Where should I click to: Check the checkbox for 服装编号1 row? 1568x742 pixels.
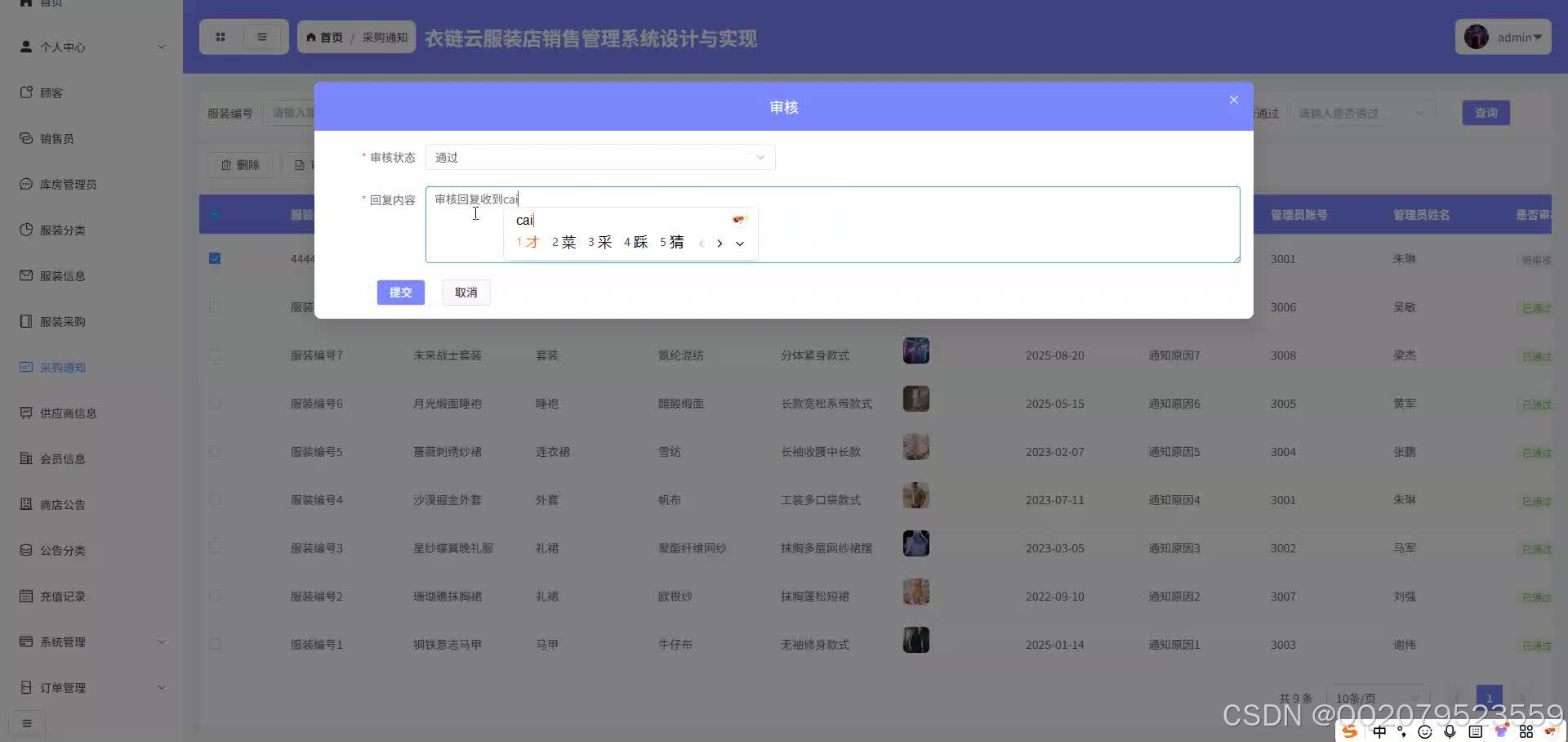point(215,644)
